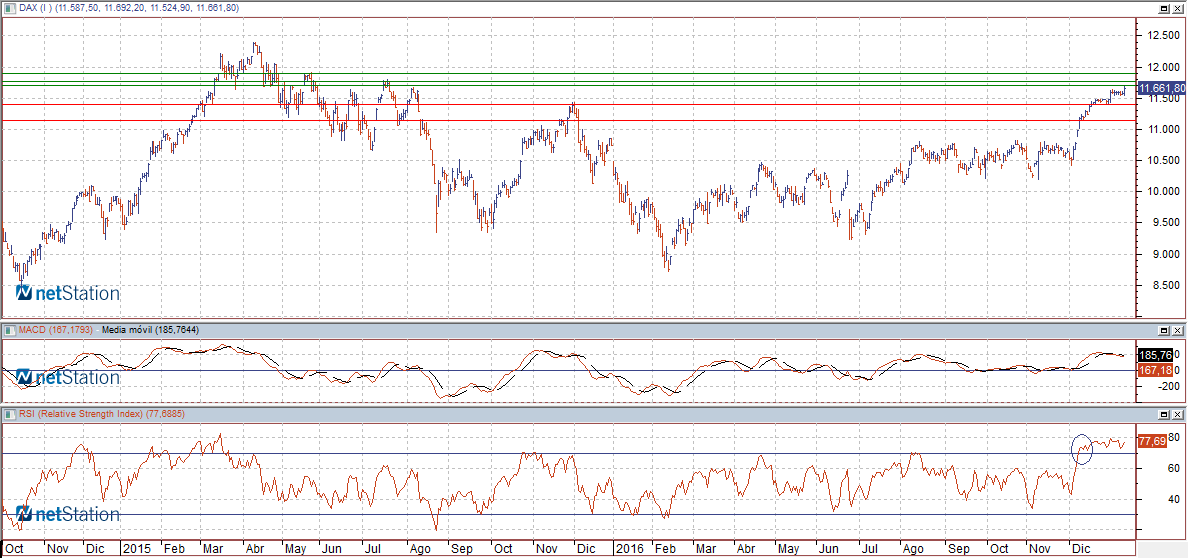Click the MACD panel icon at left
This screenshot has height=558, width=1188.
(x=8, y=330)
